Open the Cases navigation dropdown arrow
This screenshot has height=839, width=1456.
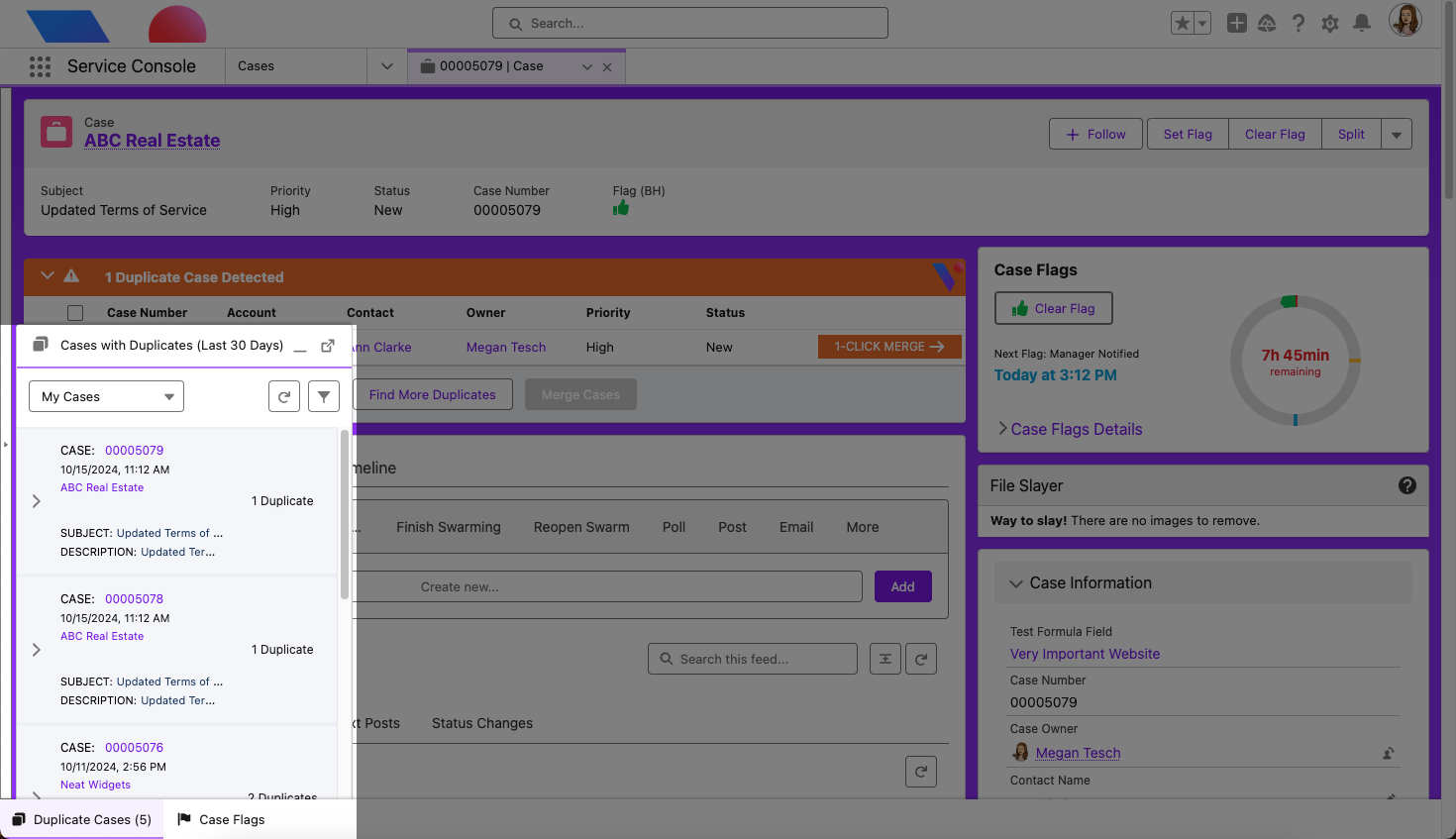pyautogui.click(x=387, y=66)
